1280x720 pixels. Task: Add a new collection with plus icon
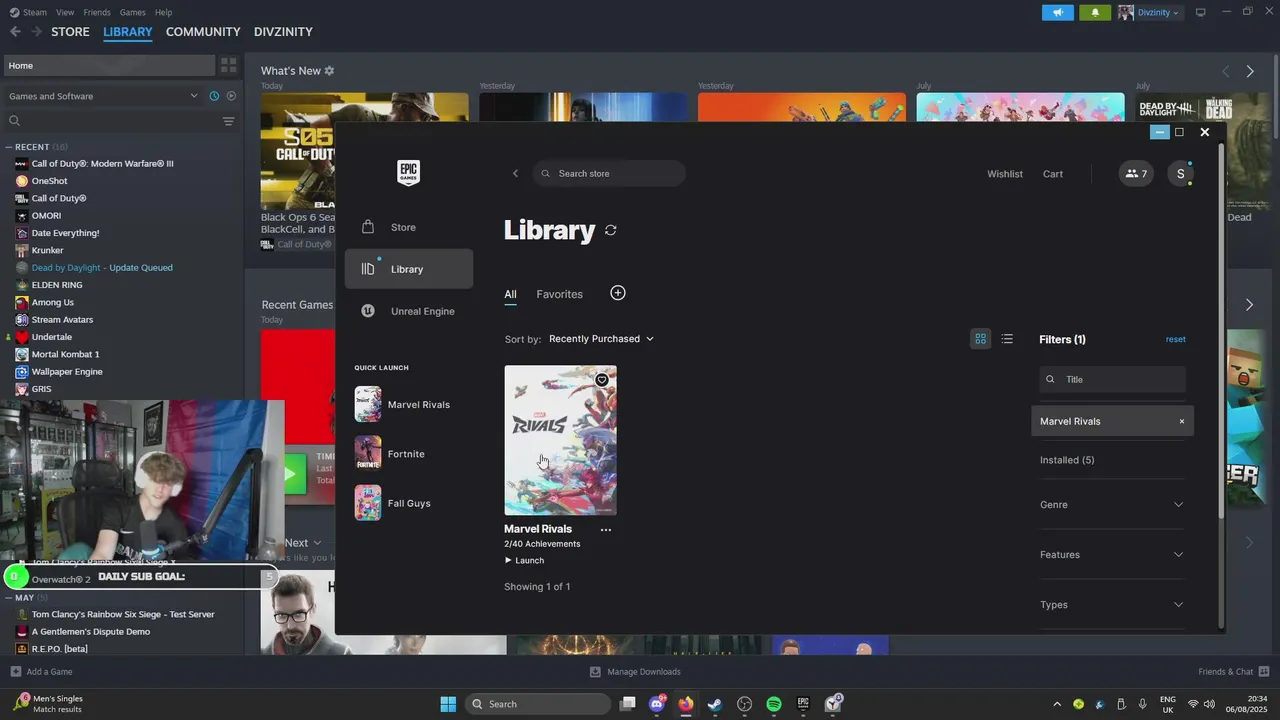point(618,293)
